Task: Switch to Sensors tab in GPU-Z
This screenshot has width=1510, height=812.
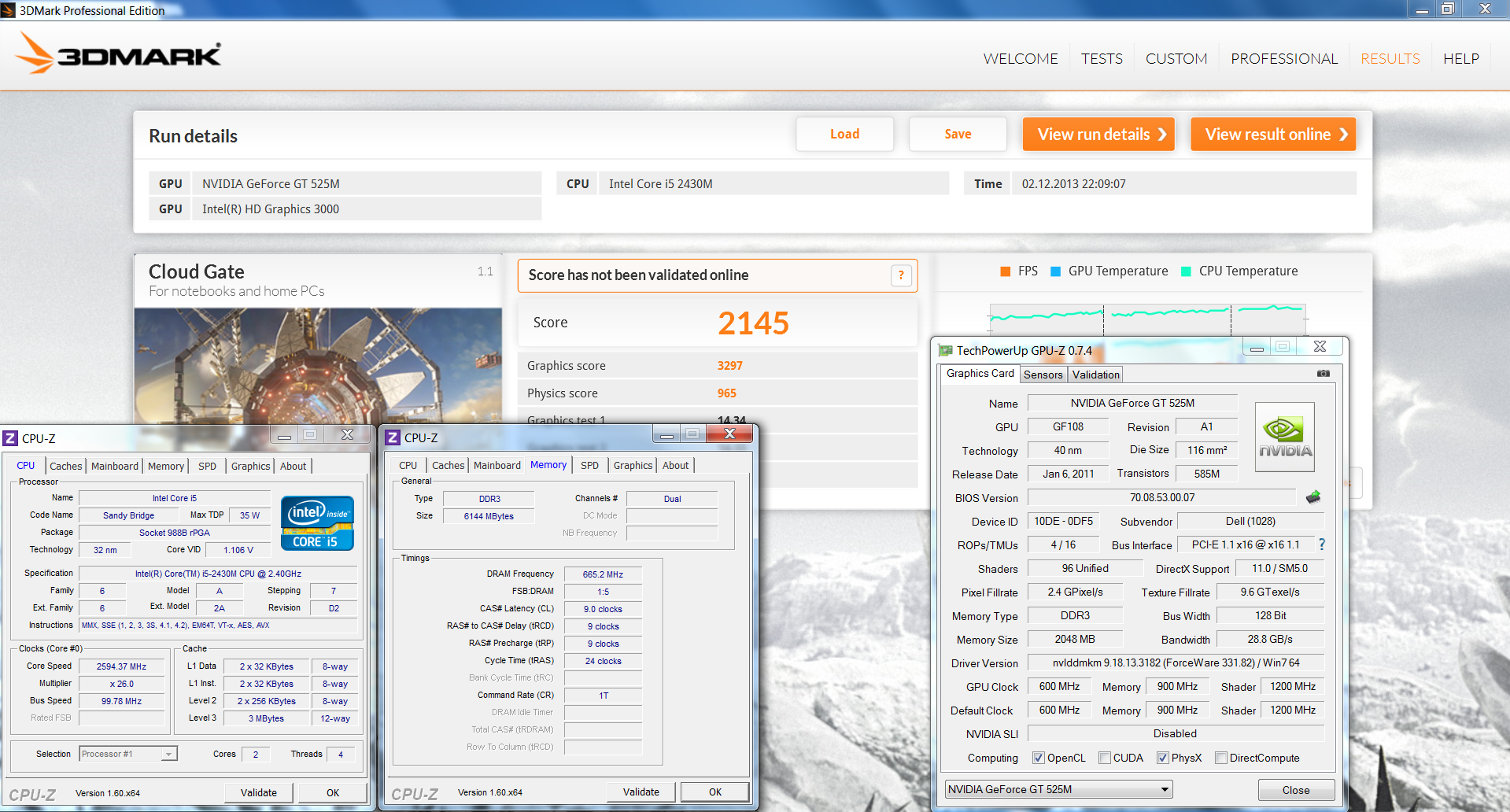Action: [1043, 375]
